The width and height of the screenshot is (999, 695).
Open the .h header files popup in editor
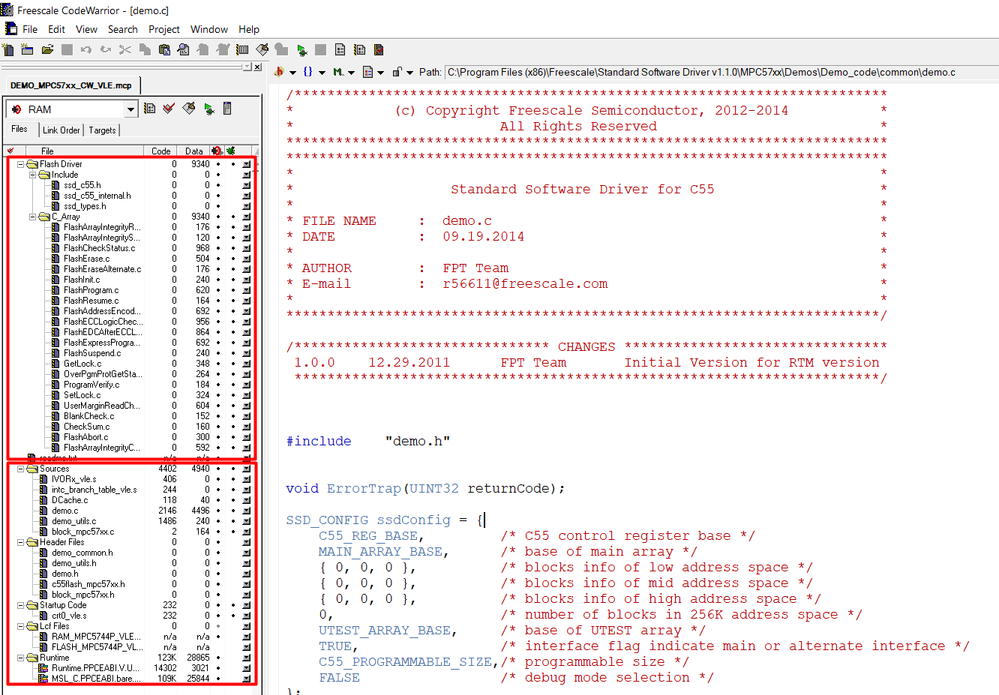(284, 72)
